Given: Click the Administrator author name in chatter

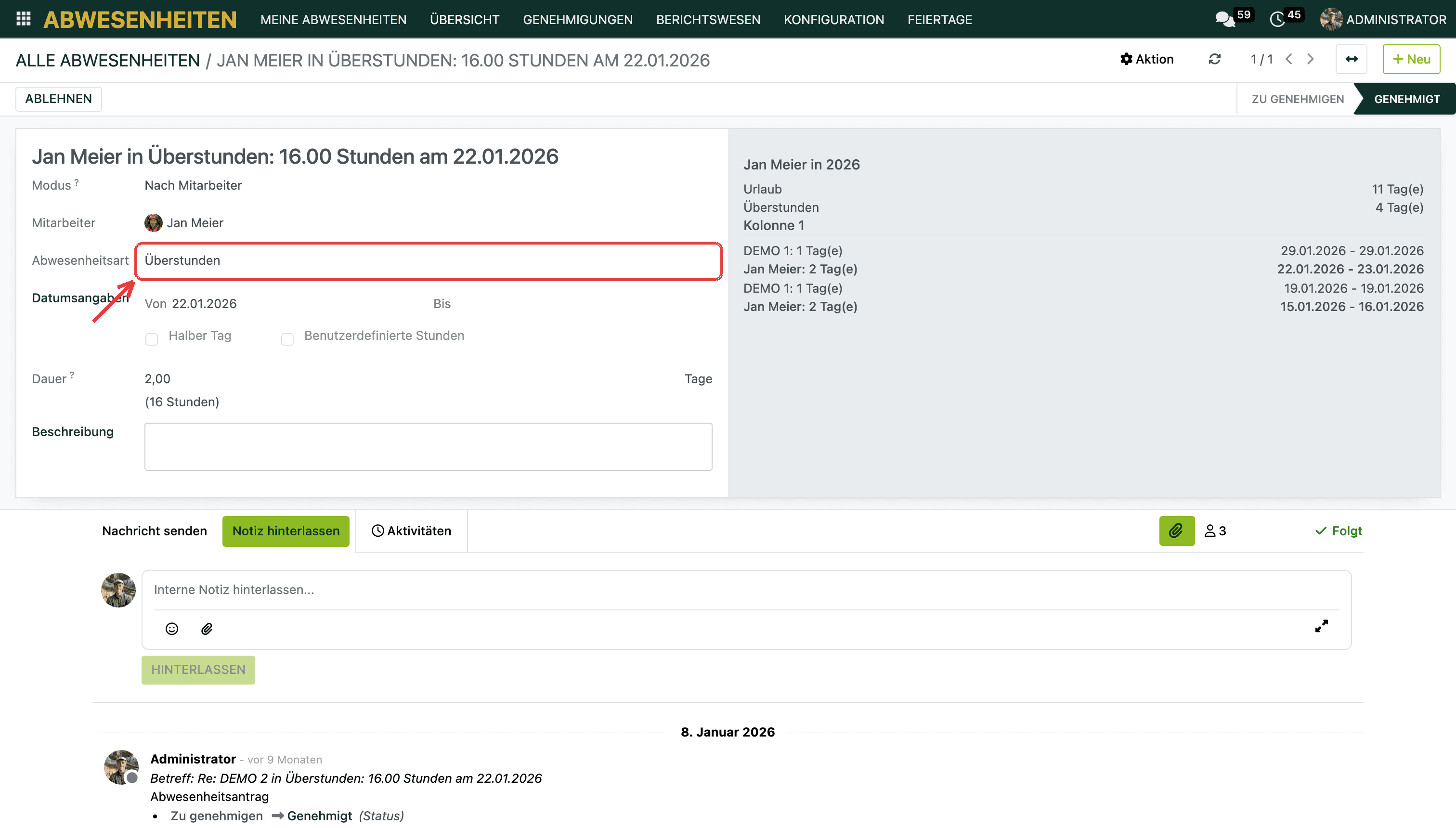Looking at the screenshot, I should (193, 759).
